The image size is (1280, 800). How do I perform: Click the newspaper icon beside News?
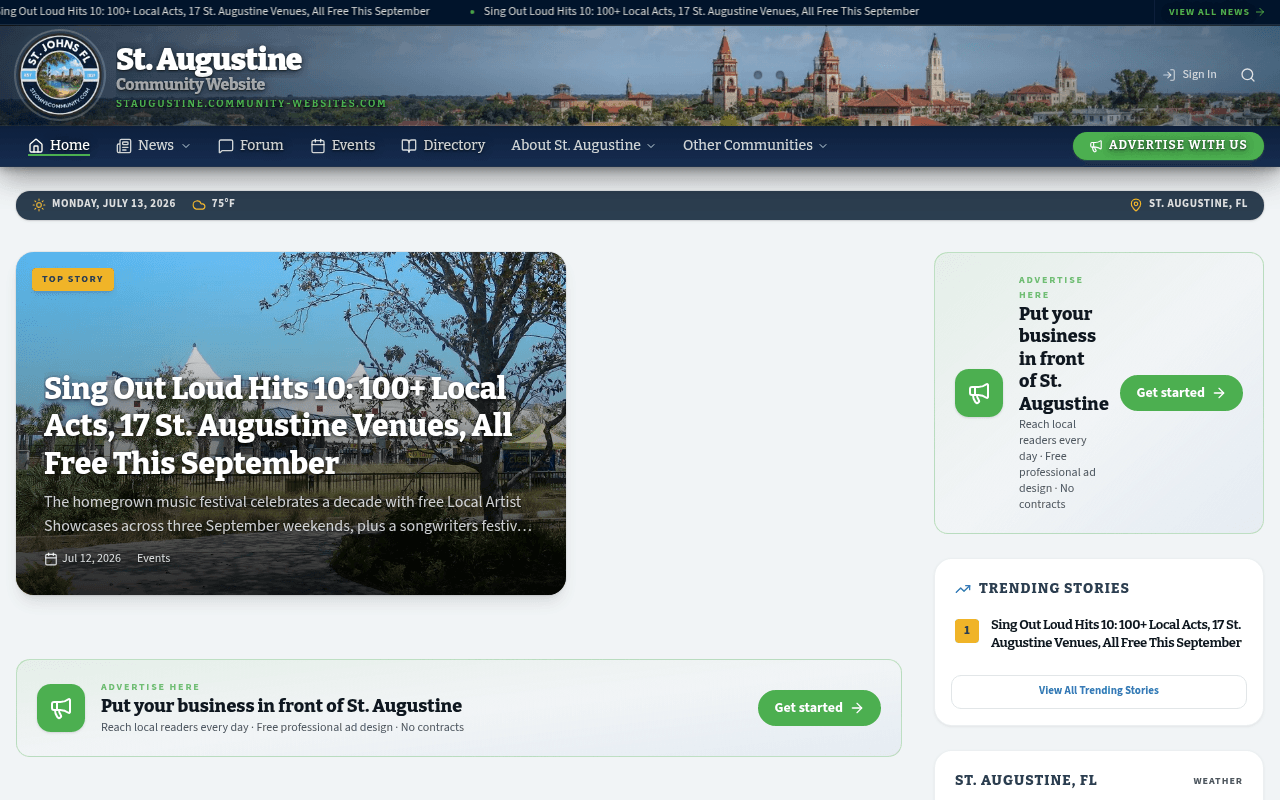124,146
